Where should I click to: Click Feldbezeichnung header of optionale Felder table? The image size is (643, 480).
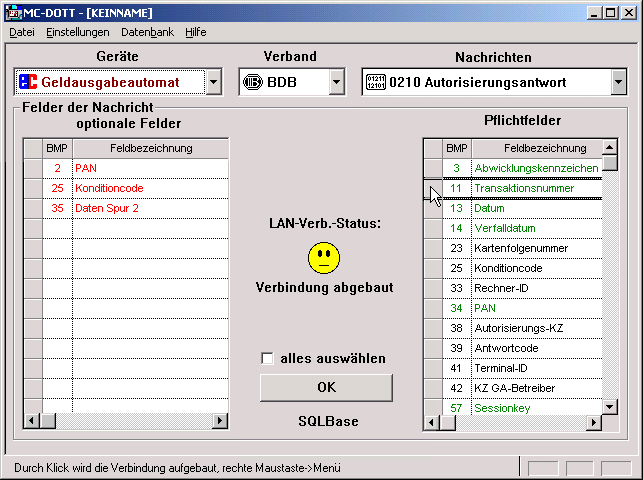click(x=151, y=148)
